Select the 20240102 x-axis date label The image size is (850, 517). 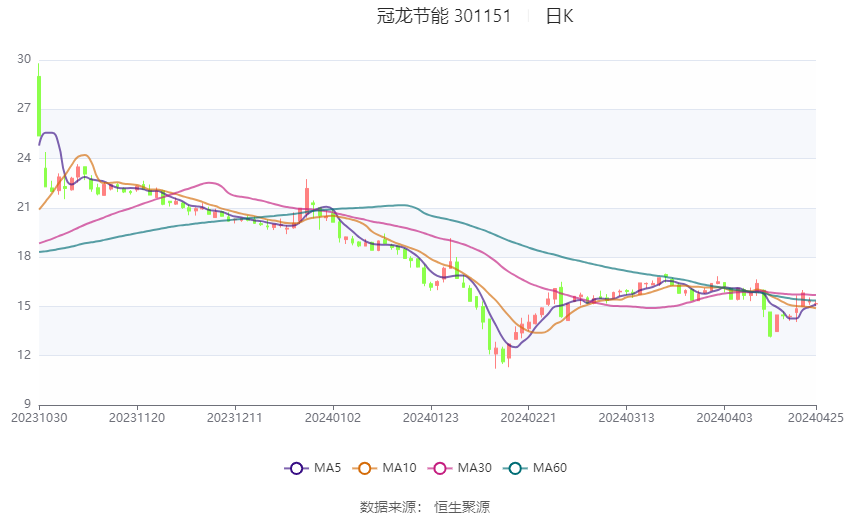333,418
